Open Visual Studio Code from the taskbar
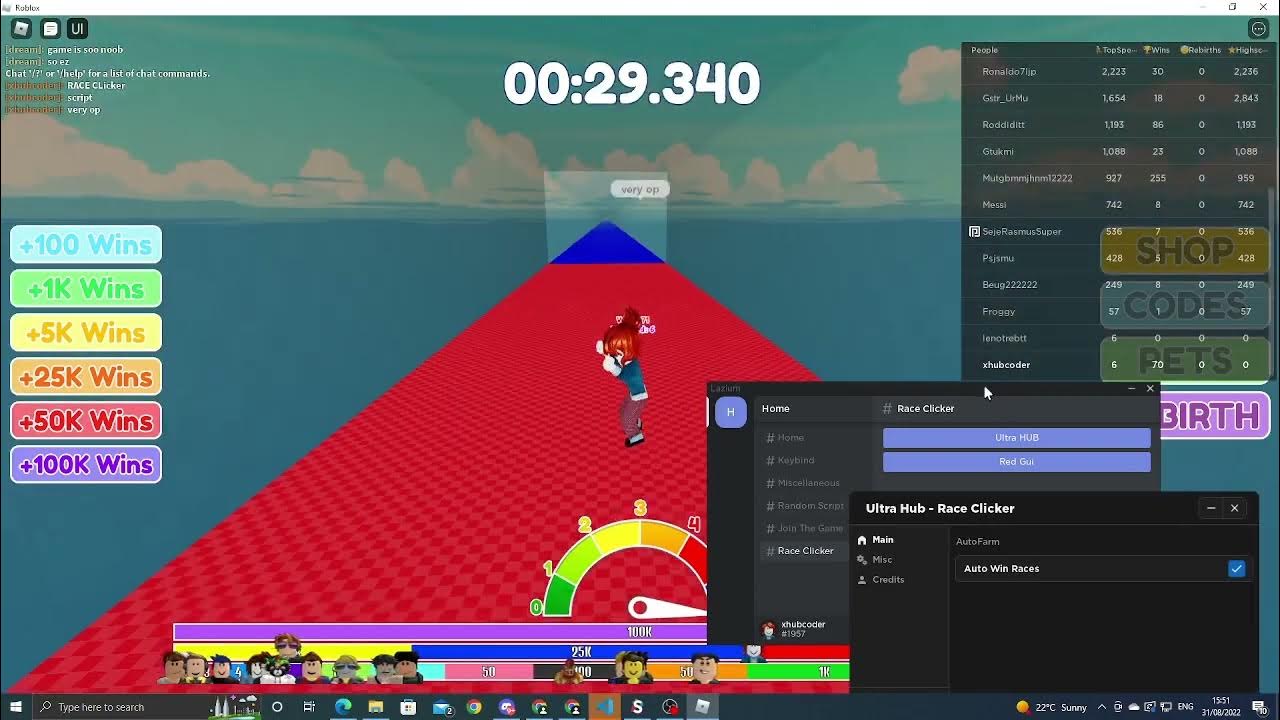The width and height of the screenshot is (1280, 720). click(604, 707)
